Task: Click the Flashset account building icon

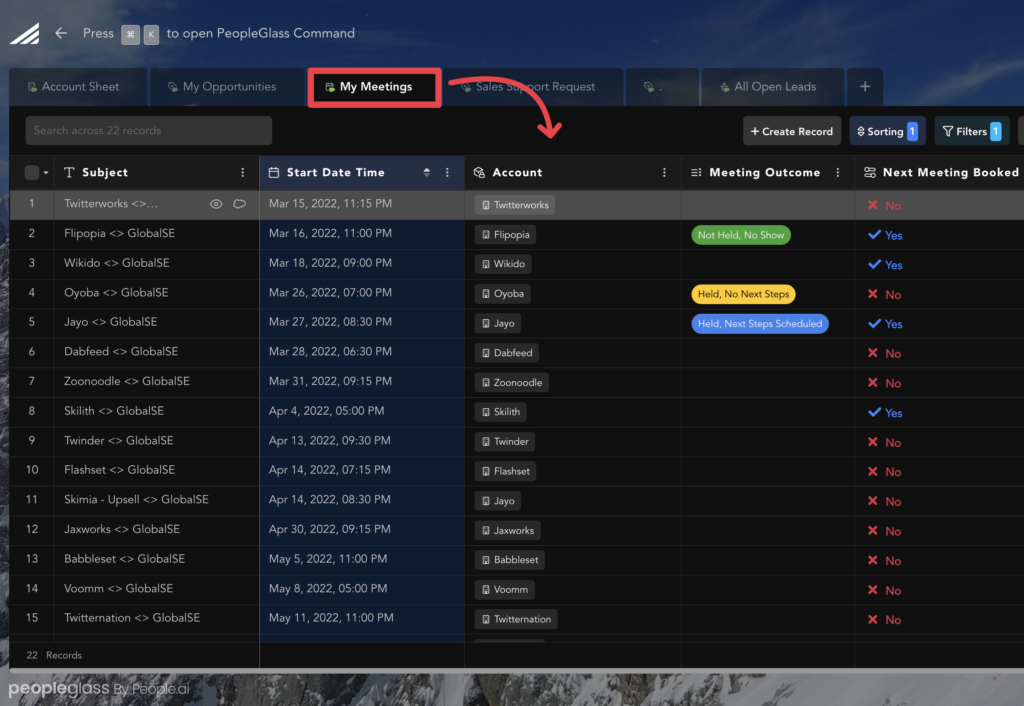Action: click(x=485, y=472)
